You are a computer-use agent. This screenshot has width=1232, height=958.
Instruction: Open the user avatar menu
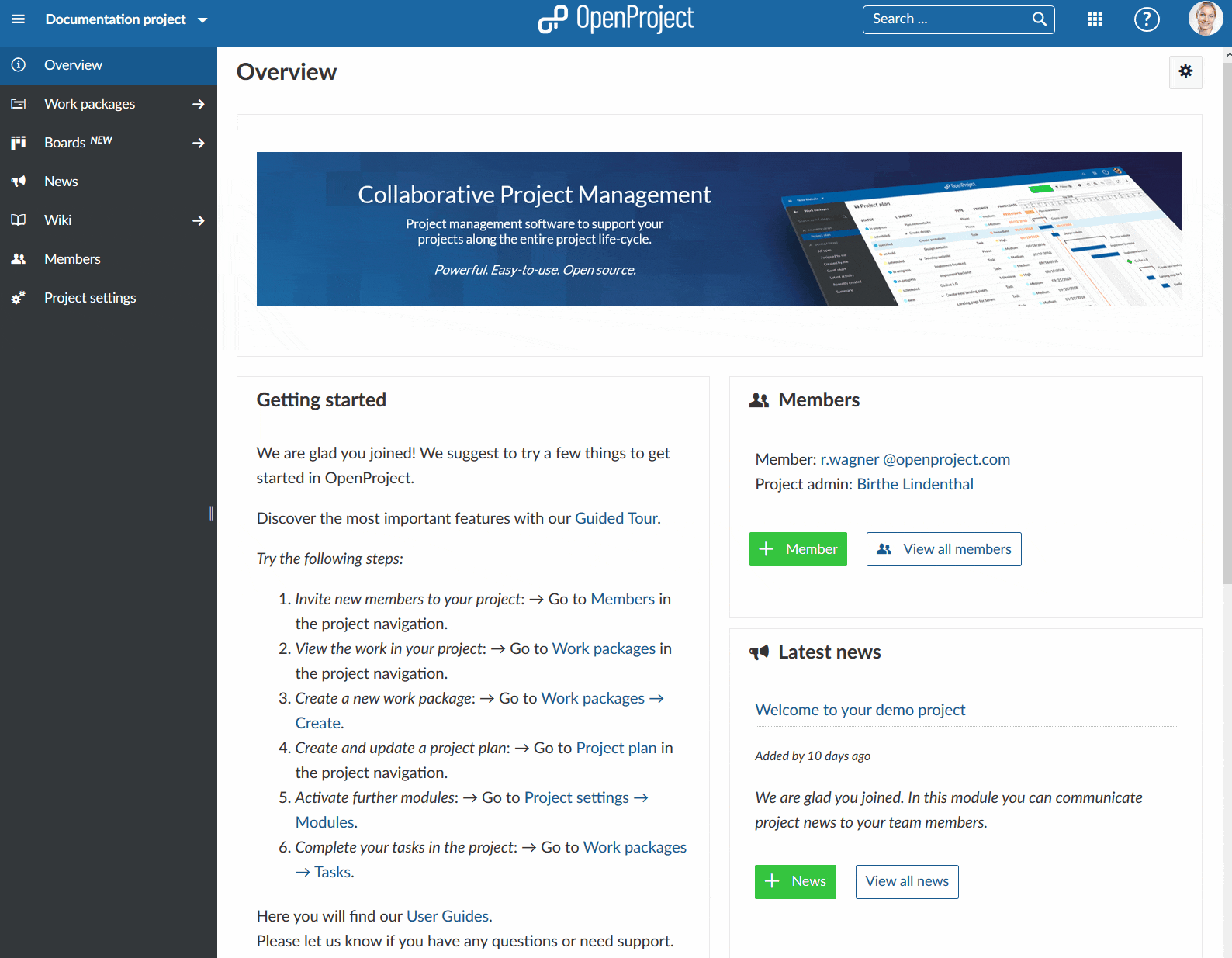pos(1205,19)
